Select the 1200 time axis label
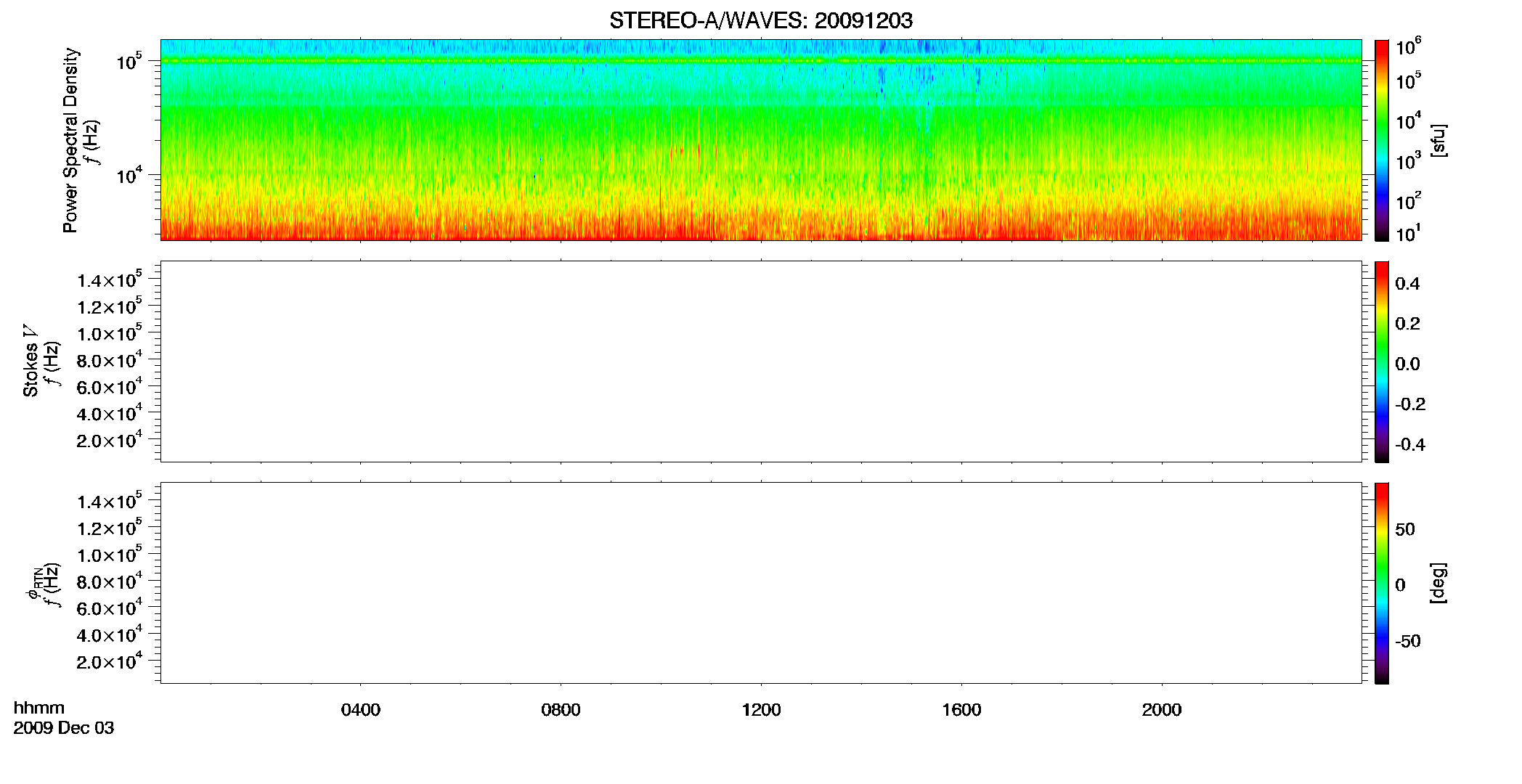The image size is (1522, 784). [x=761, y=710]
